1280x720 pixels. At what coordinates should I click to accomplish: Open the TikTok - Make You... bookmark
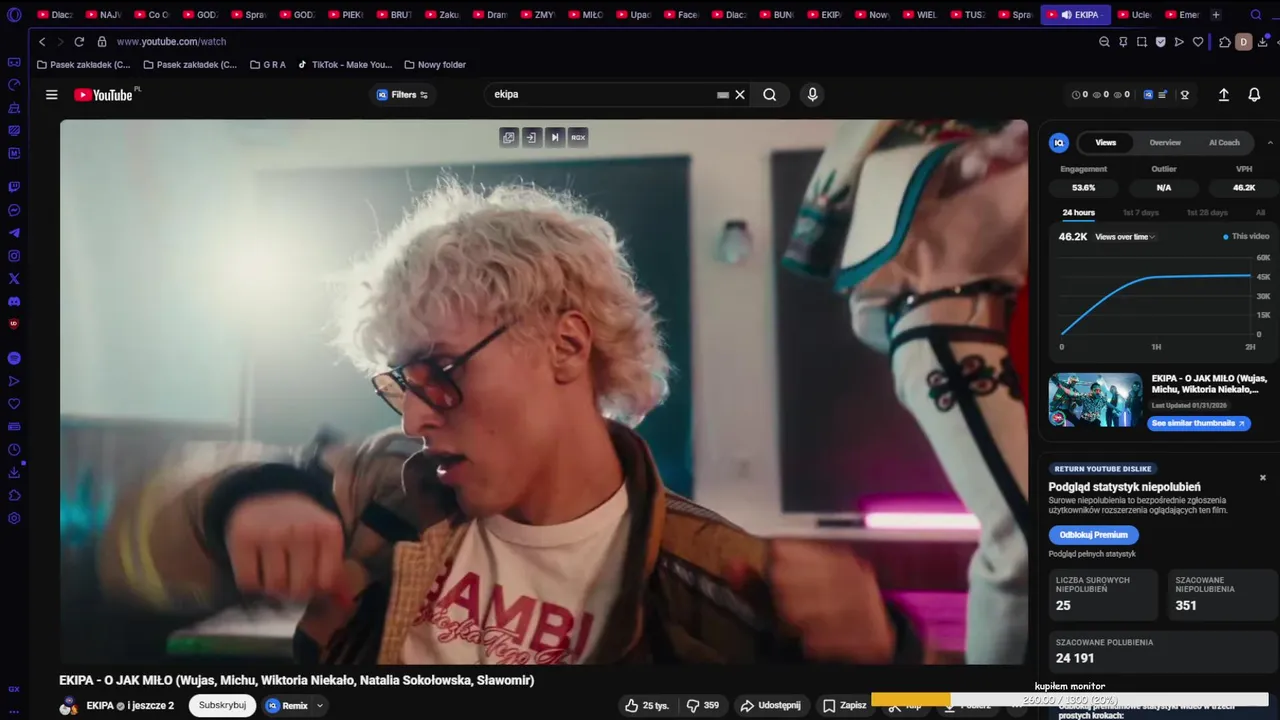tap(345, 65)
